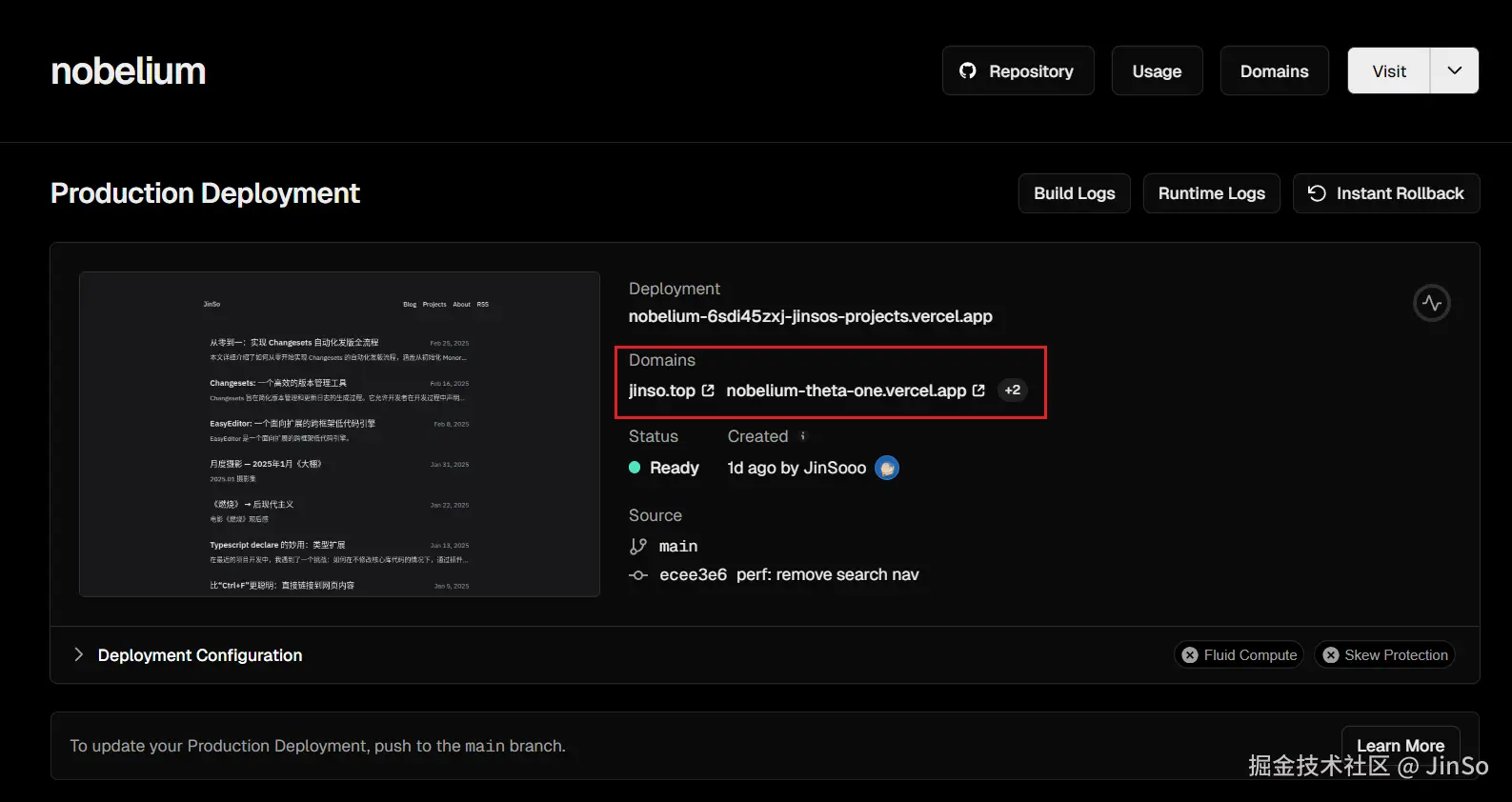The width and height of the screenshot is (1512, 802).
Task: Click the Visit button
Action: (x=1389, y=70)
